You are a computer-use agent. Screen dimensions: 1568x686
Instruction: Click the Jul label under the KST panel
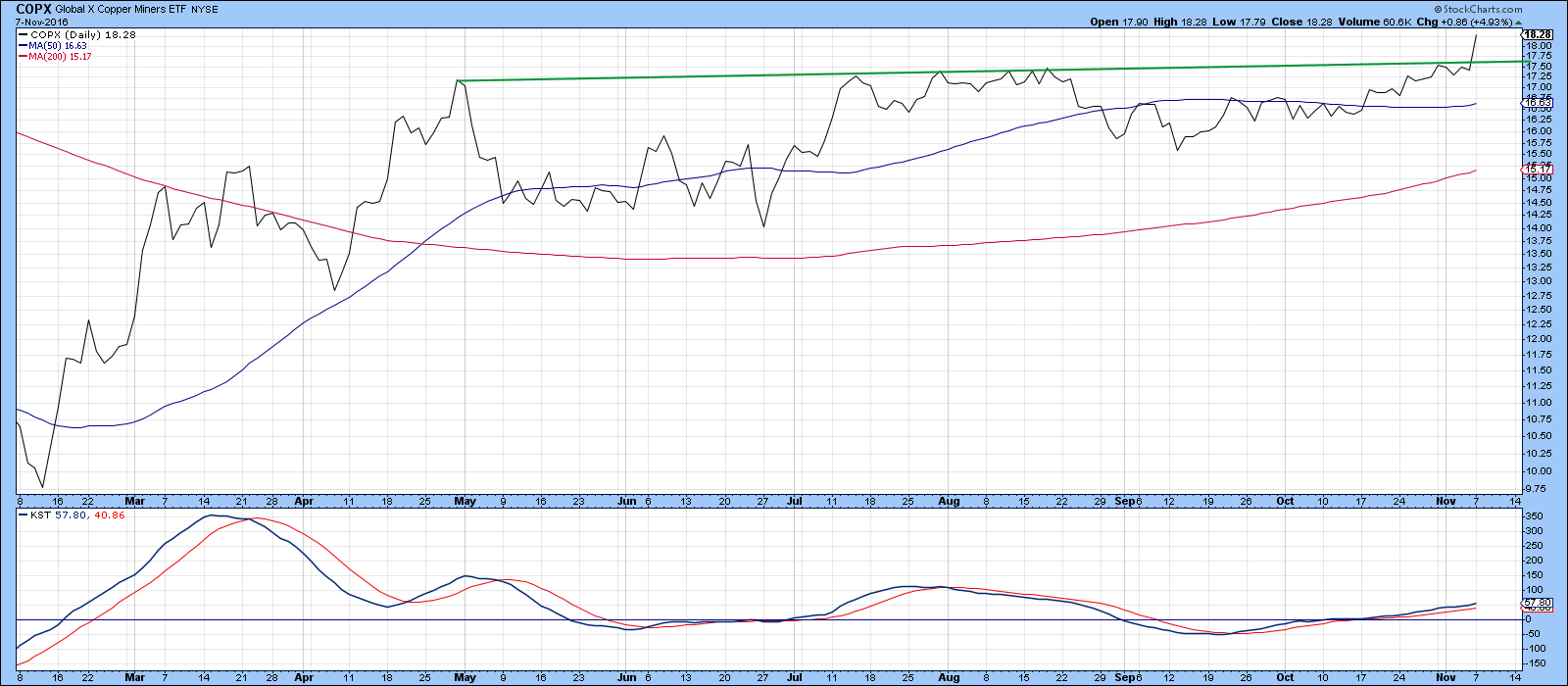tap(794, 677)
